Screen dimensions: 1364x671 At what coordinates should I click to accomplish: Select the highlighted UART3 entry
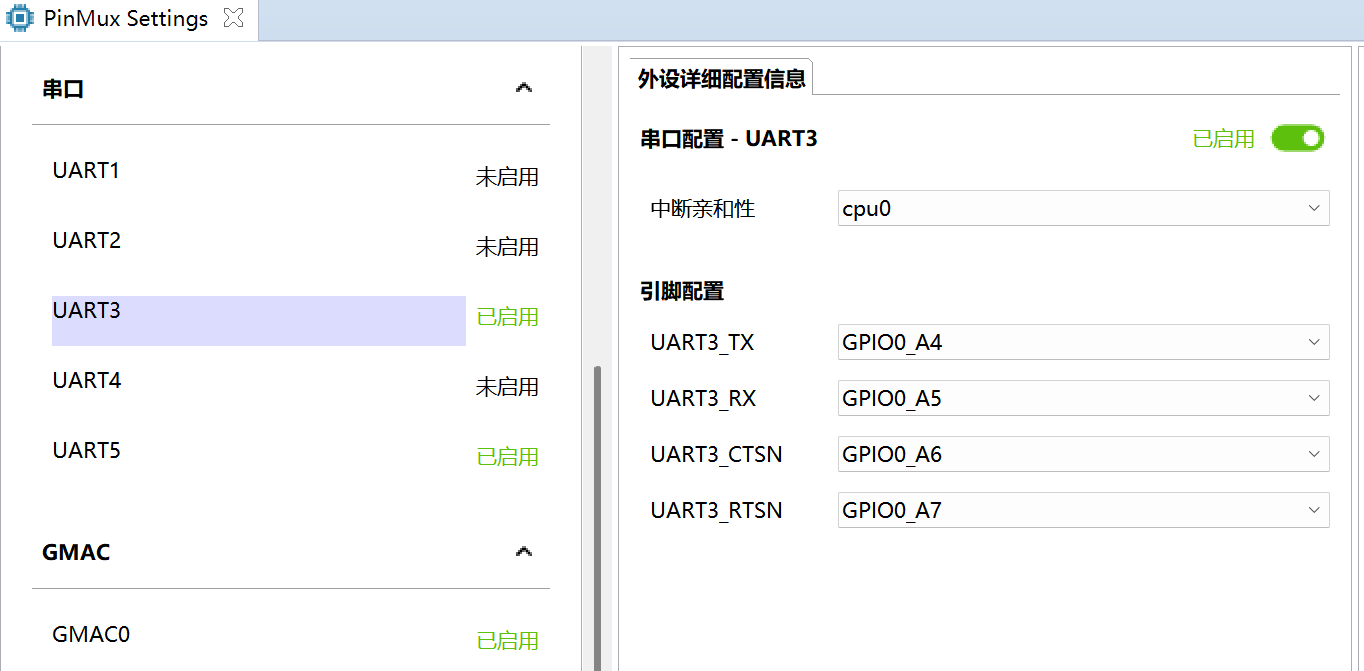[259, 320]
